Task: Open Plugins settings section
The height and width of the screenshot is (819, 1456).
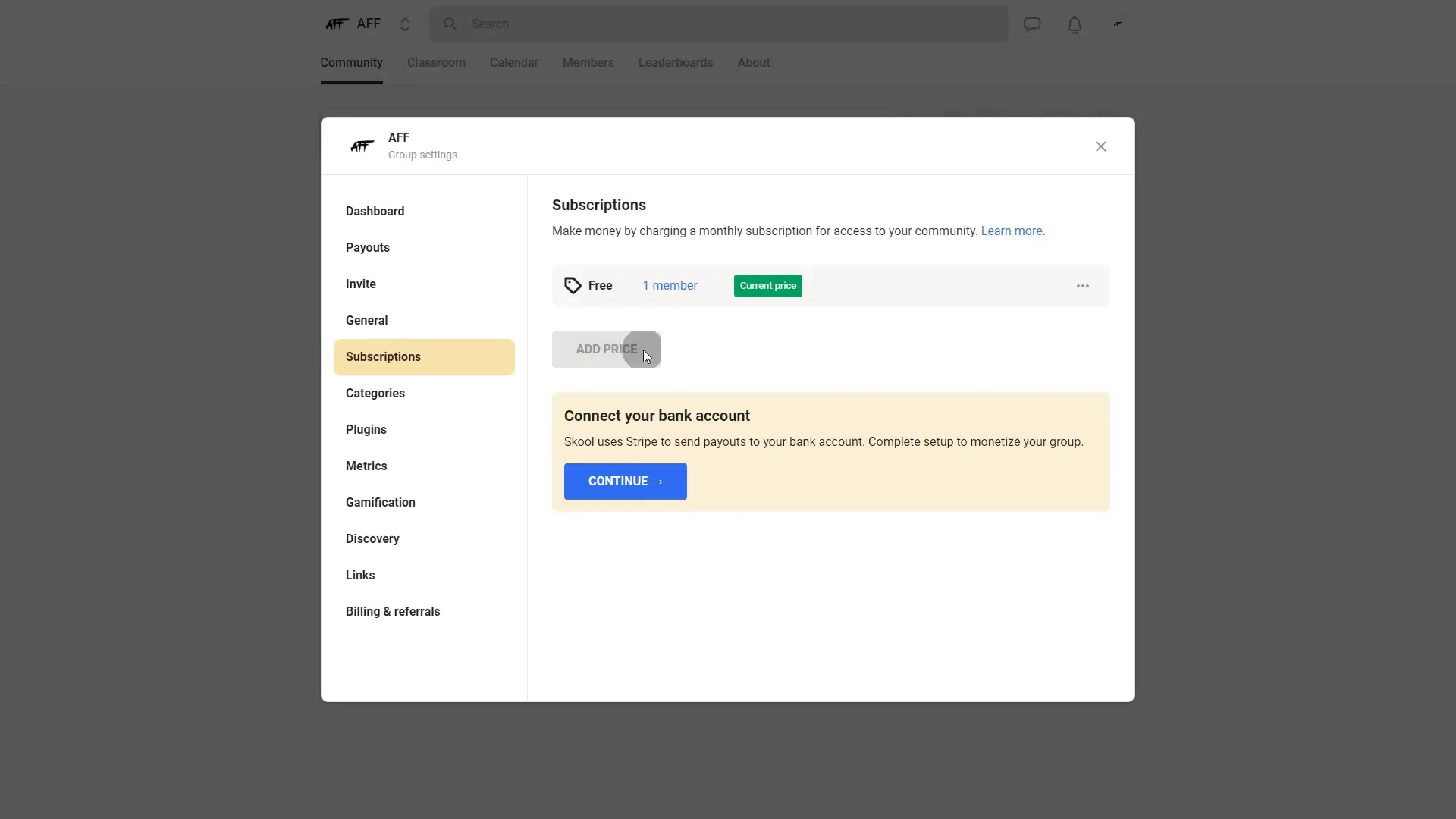Action: pos(424,430)
